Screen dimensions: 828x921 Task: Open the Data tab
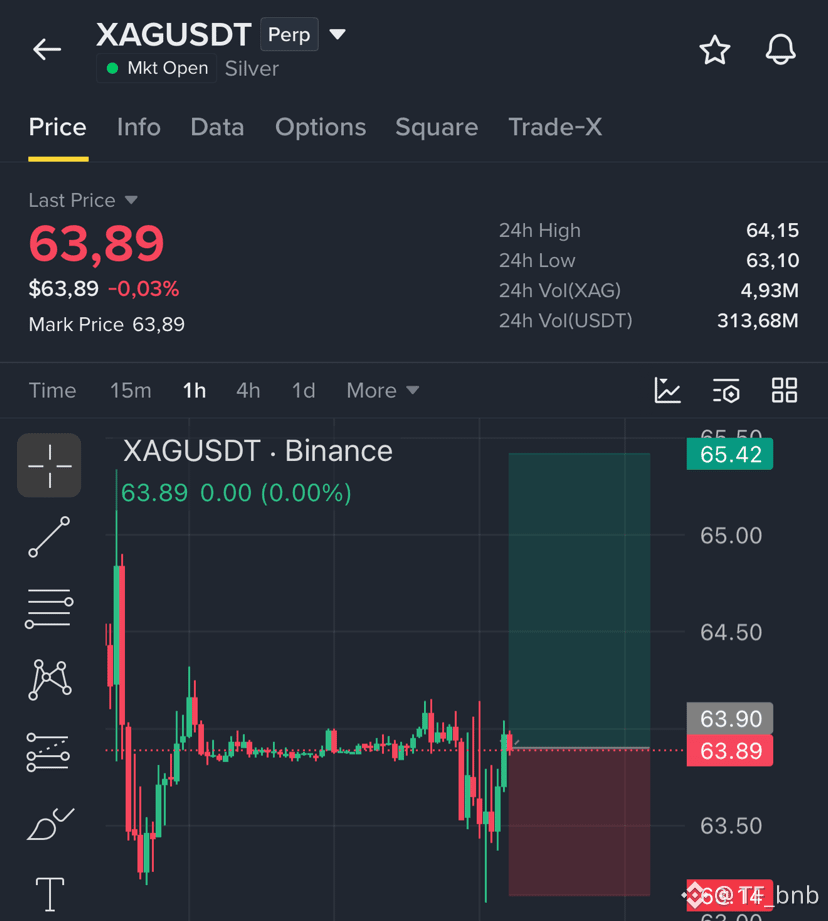(217, 127)
